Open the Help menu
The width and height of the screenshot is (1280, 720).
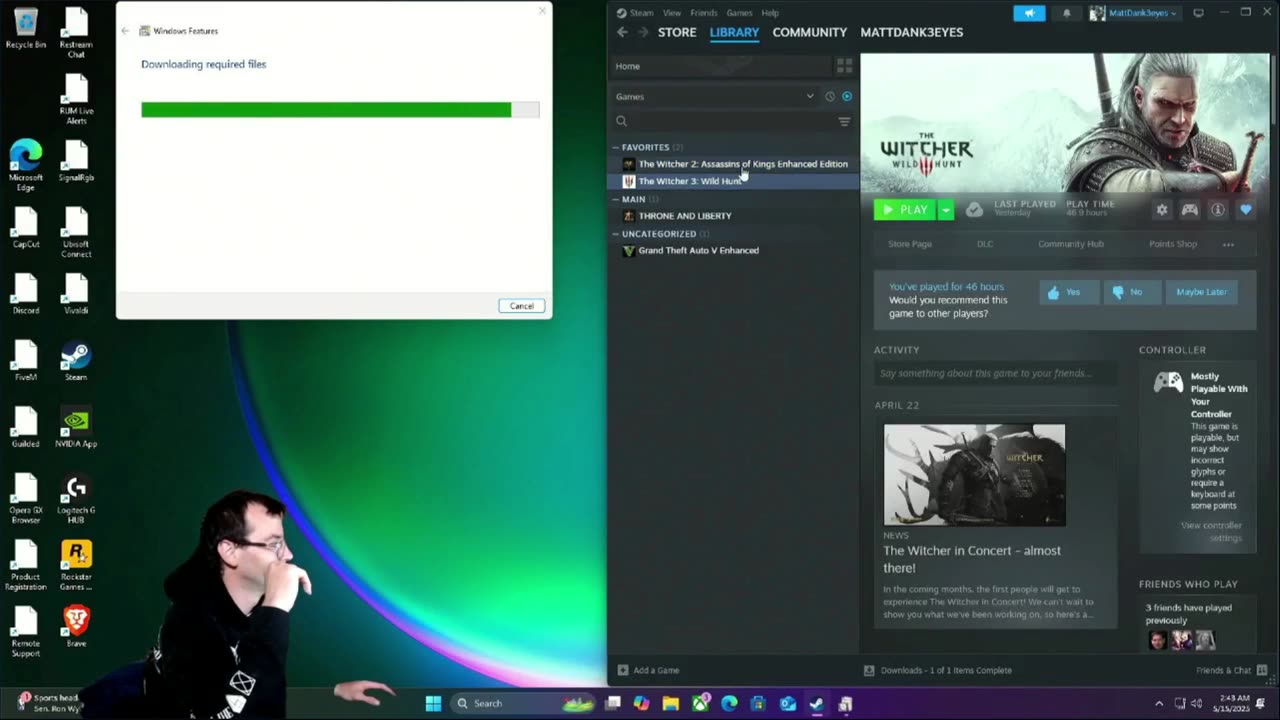770,13
